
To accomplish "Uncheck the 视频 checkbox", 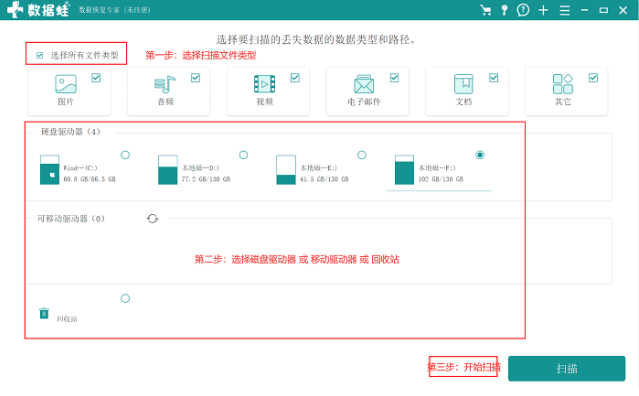I will click(295, 77).
